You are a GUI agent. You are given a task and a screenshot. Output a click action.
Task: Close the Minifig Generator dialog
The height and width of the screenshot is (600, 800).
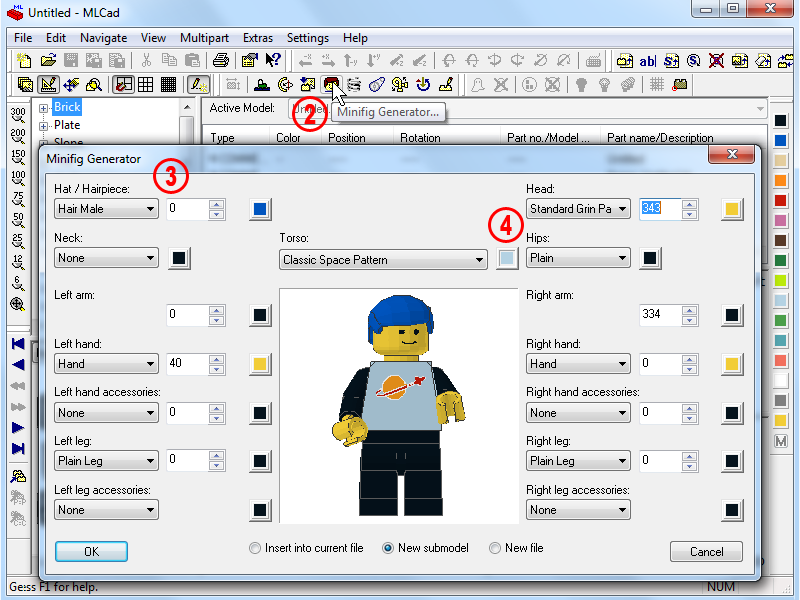732,154
